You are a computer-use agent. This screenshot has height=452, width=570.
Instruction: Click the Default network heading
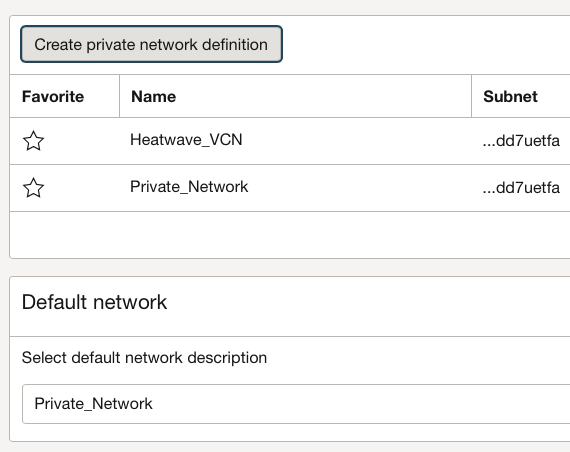pyautogui.click(x=95, y=302)
